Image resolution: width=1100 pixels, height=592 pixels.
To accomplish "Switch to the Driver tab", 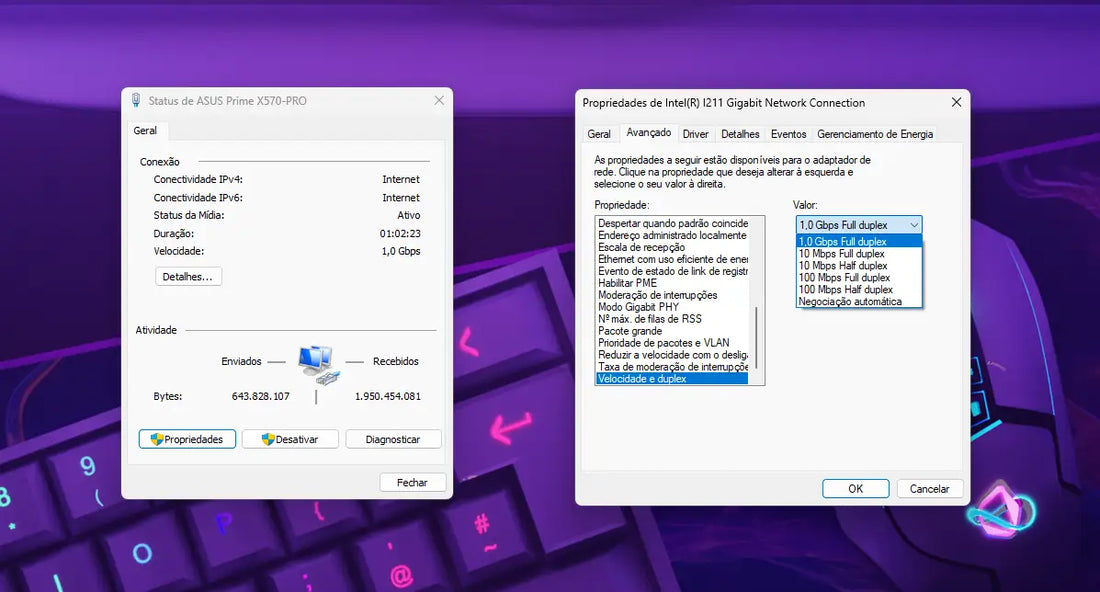I will coord(696,133).
